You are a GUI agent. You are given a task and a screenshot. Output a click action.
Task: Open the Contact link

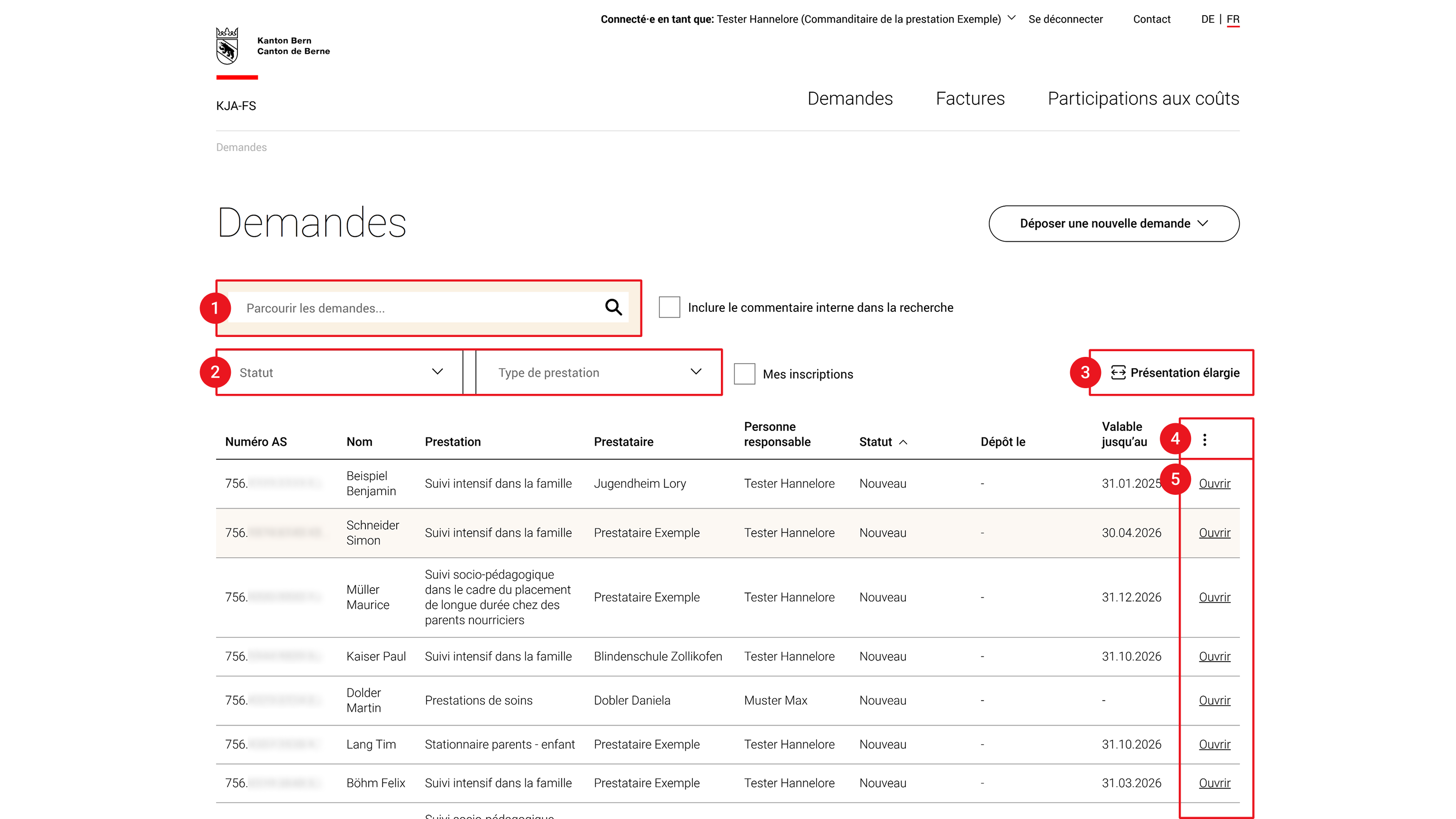(x=1151, y=19)
